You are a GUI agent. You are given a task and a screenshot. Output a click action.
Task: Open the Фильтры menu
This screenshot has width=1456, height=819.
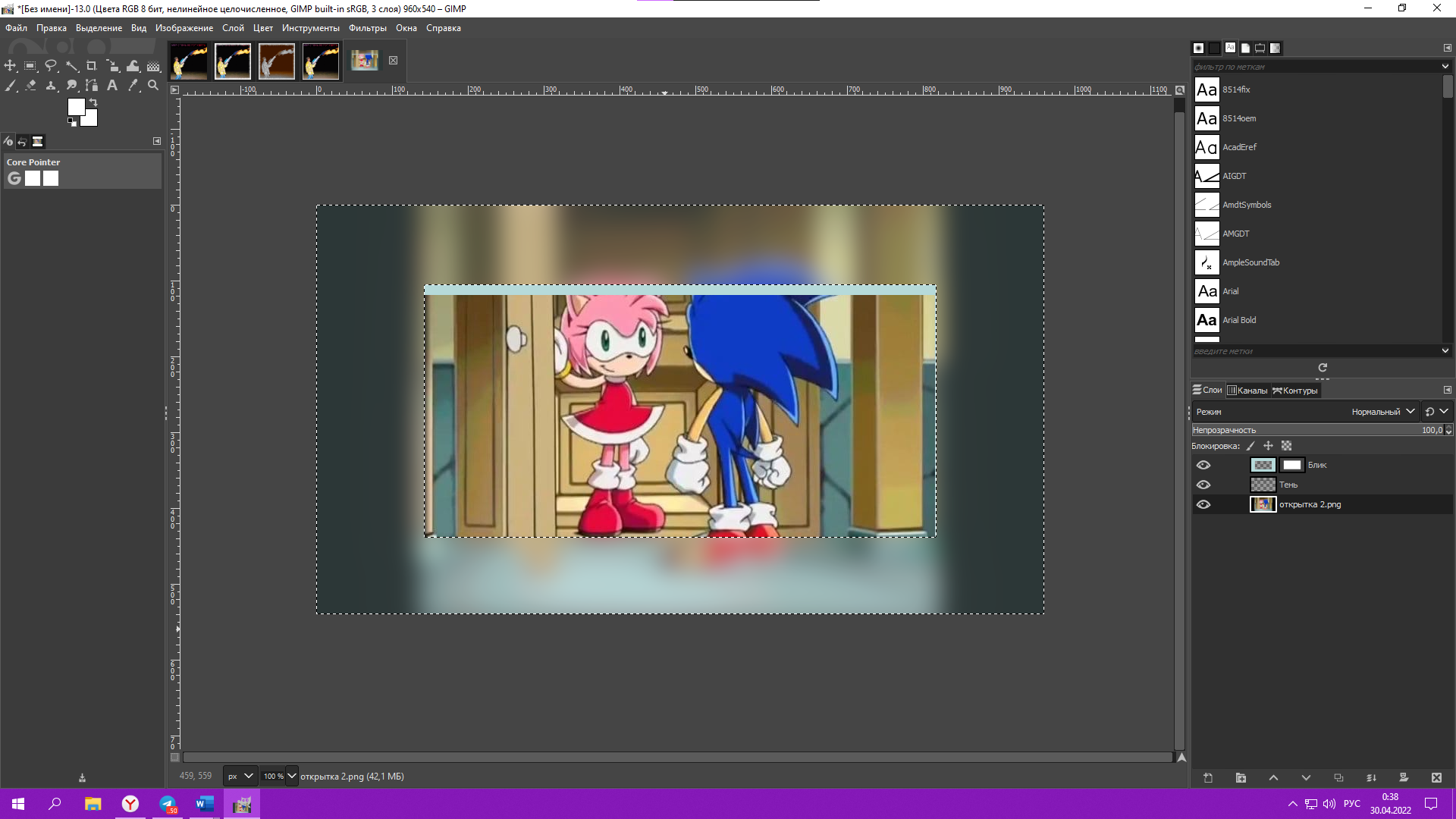click(368, 28)
